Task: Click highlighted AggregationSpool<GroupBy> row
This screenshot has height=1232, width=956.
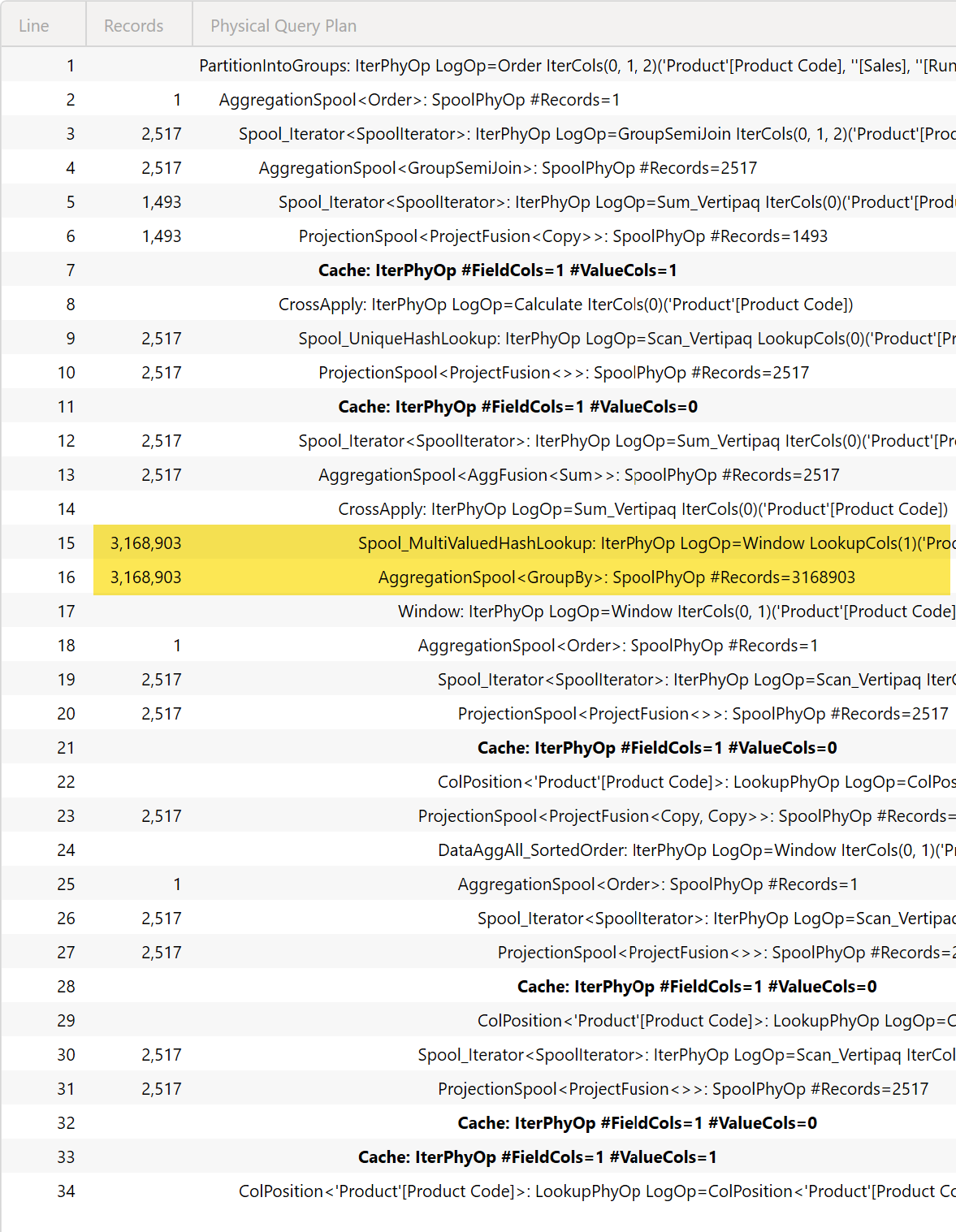Action: 616,577
